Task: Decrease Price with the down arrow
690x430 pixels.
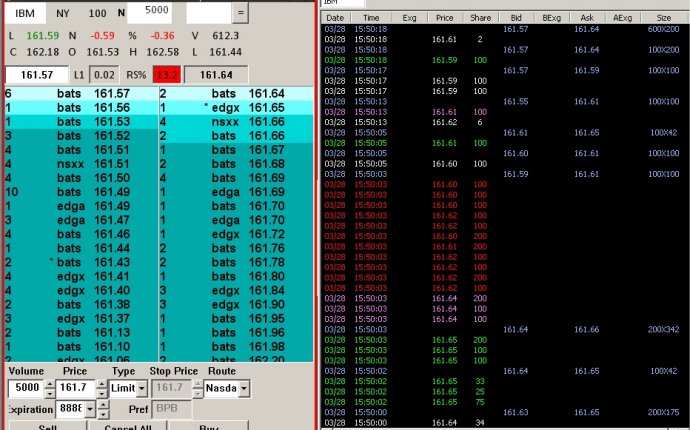Action: pyautogui.click(x=102, y=393)
